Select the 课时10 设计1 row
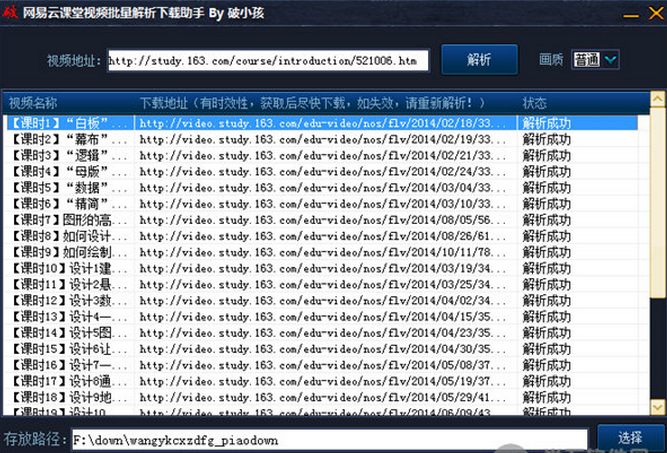The width and height of the screenshot is (667, 453). tap(68, 268)
